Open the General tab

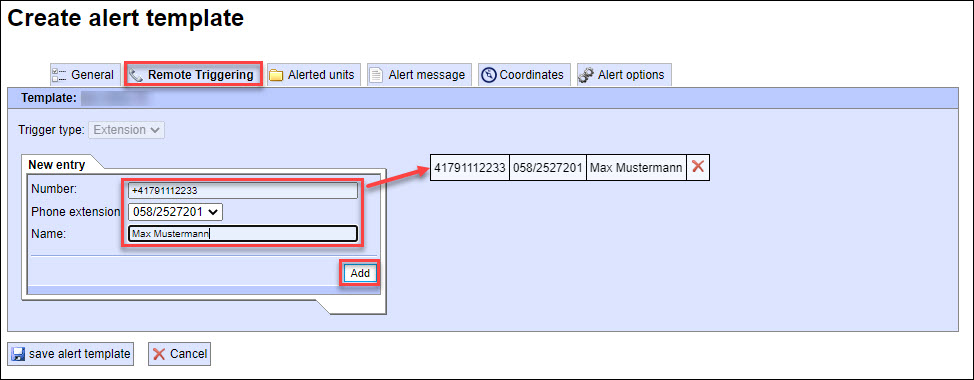pos(84,75)
